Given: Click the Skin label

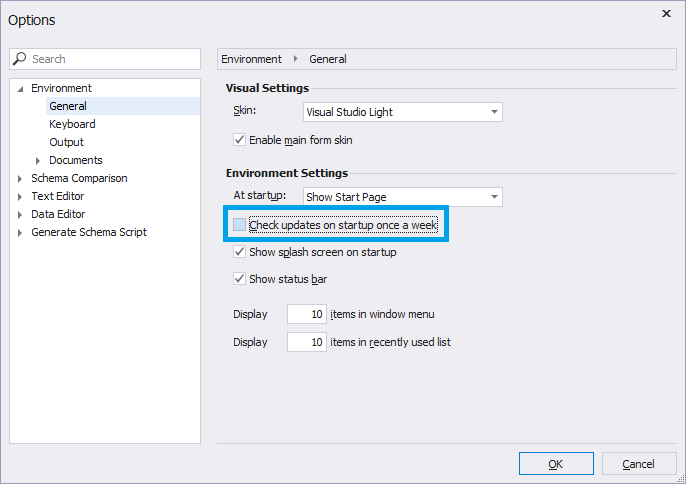Looking at the screenshot, I should tap(247, 112).
